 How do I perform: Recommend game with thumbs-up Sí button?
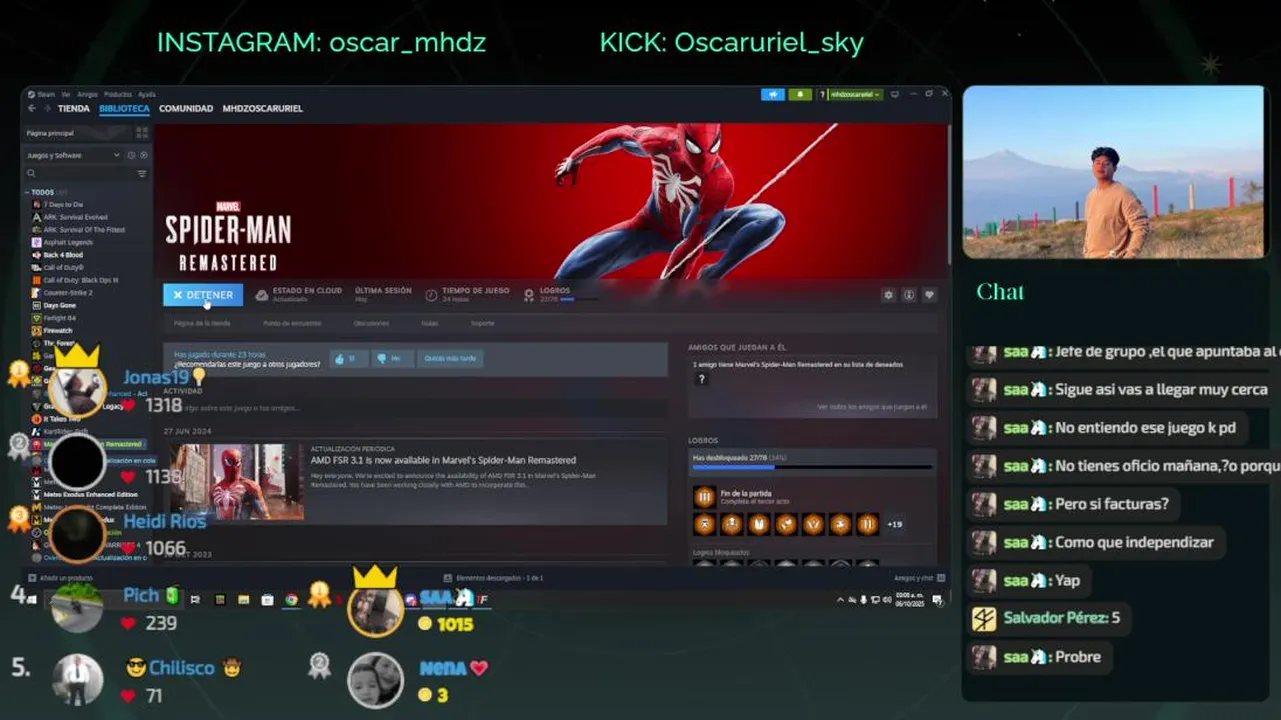pyautogui.click(x=349, y=358)
